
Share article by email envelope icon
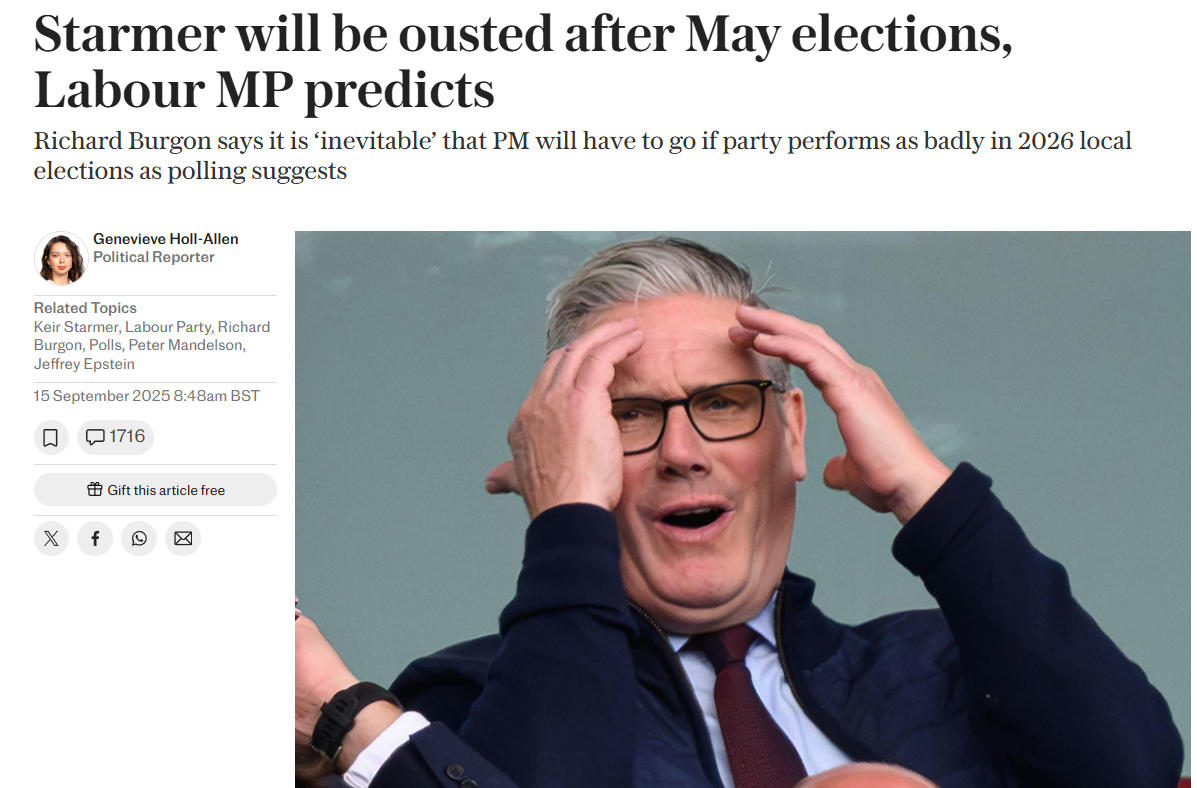point(183,539)
